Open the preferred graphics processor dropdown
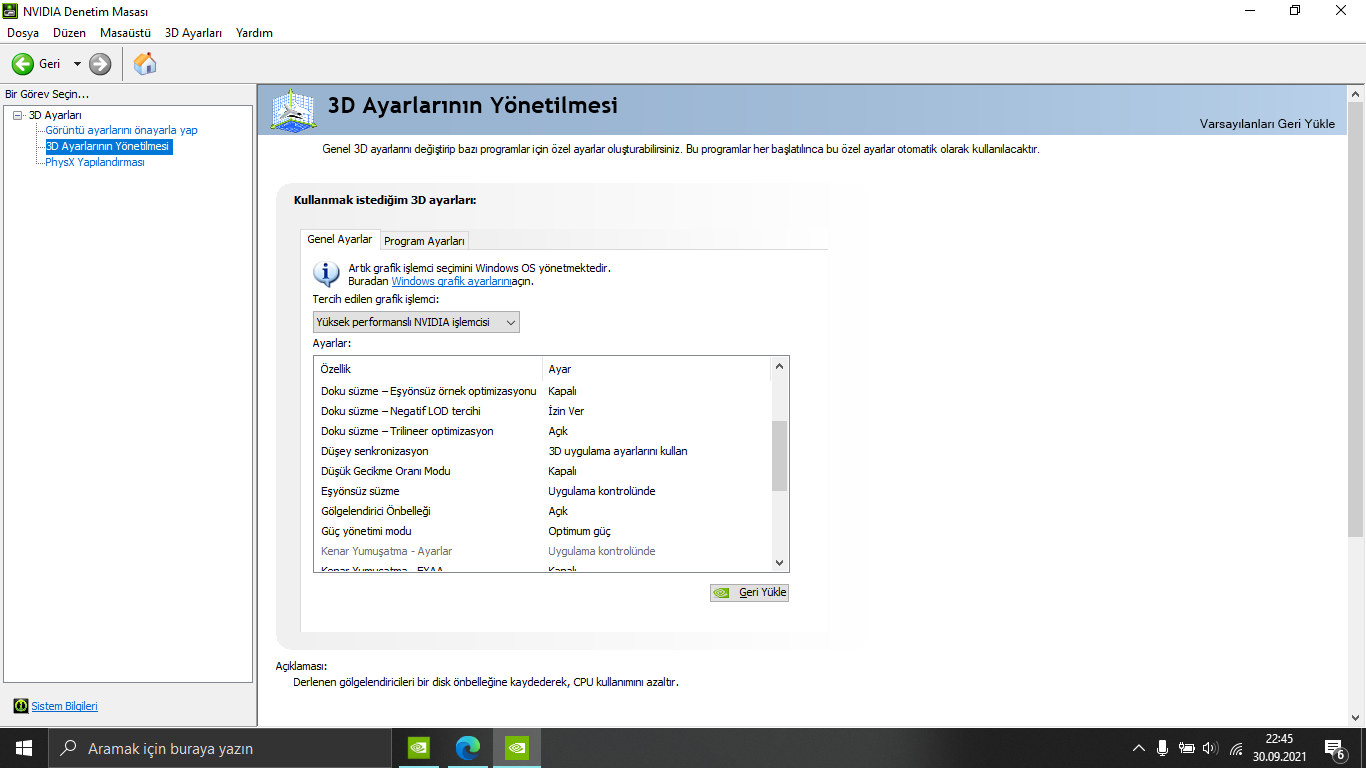Image resolution: width=1366 pixels, height=768 pixels. 416,322
